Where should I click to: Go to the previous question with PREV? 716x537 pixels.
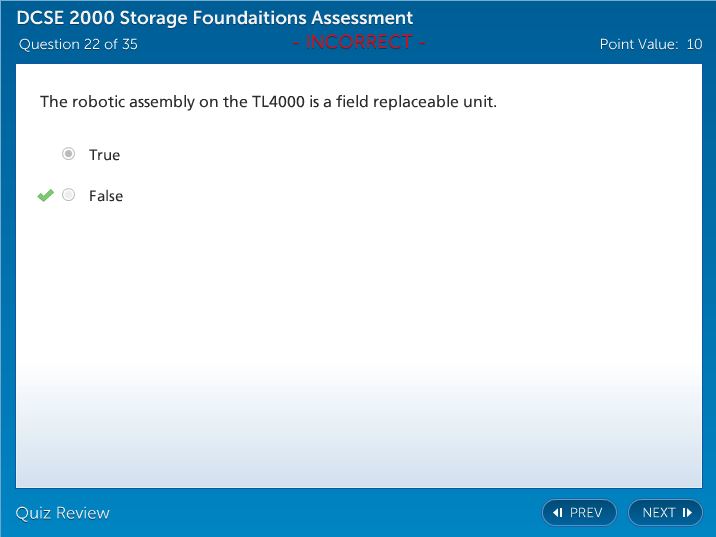579,513
